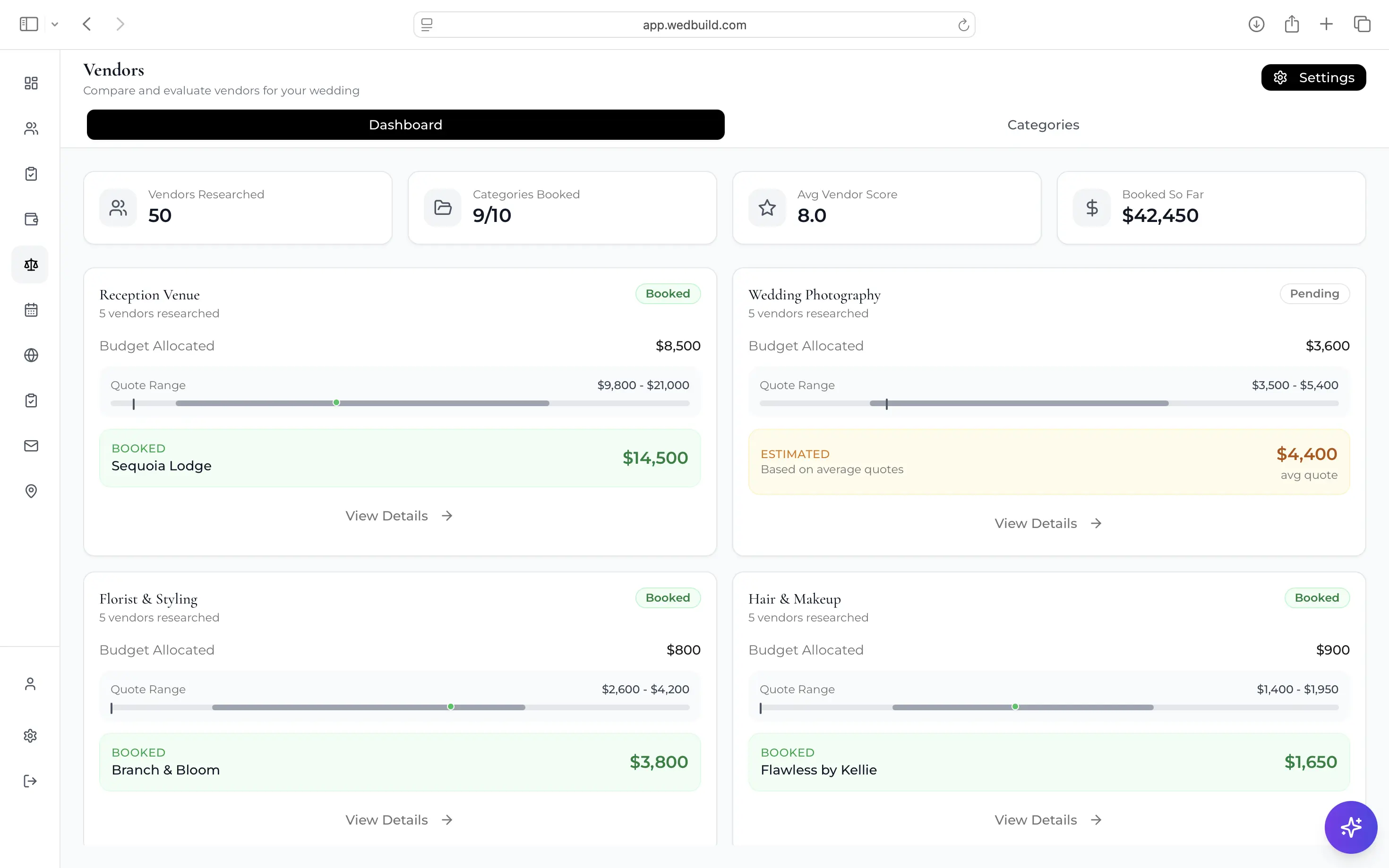The height and width of the screenshot is (868, 1389).
Task: Click the Booked badge on Florist & Styling
Action: [668, 597]
